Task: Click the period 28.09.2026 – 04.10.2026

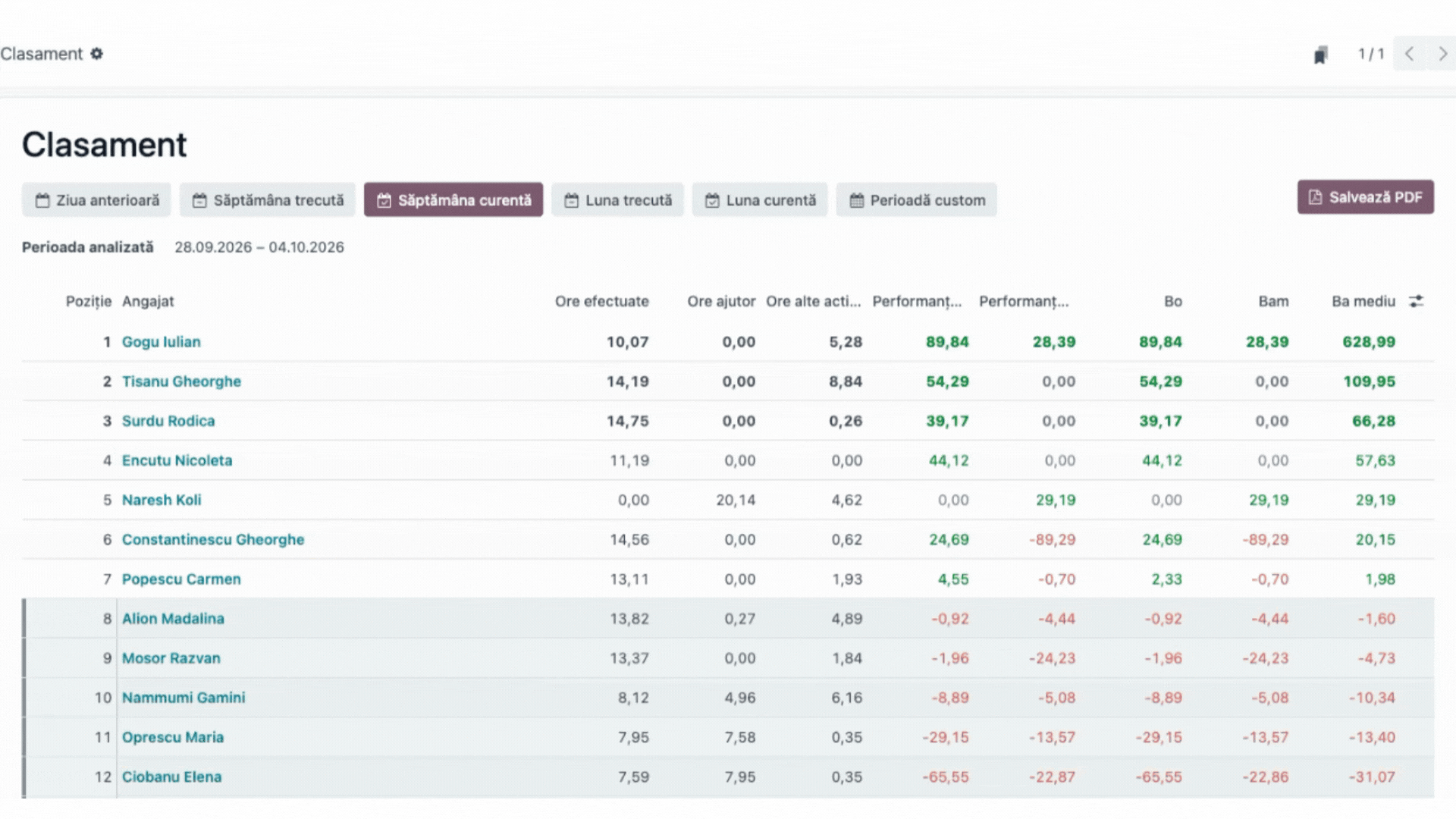Action: pyautogui.click(x=259, y=247)
